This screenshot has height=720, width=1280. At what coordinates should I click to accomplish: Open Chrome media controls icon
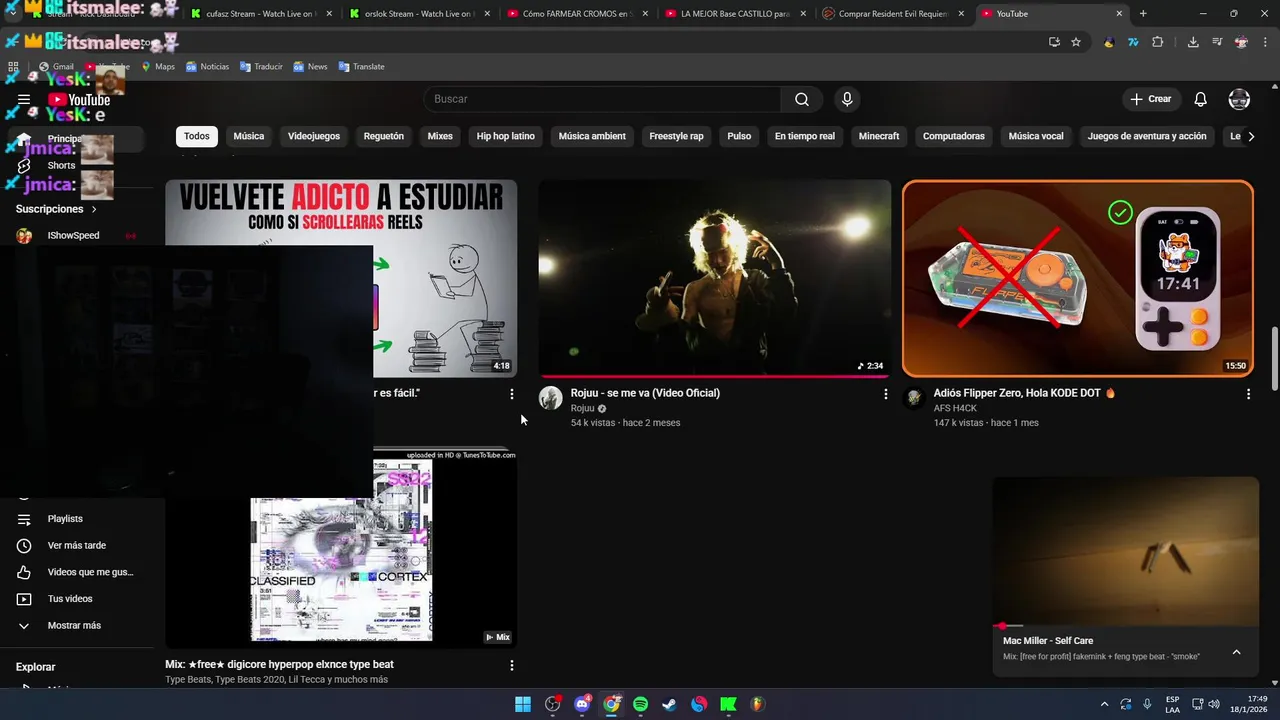point(1217,42)
